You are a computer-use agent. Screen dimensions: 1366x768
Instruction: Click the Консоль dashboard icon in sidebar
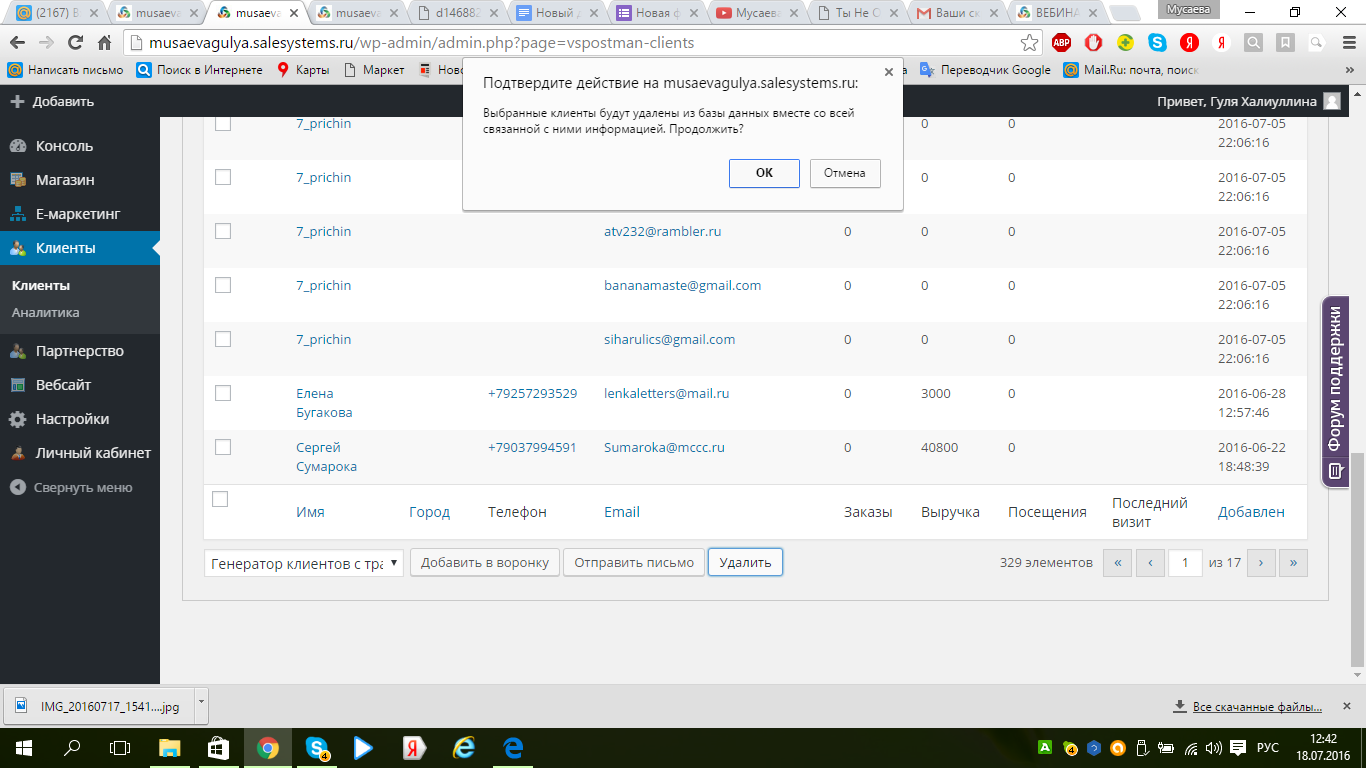18,146
